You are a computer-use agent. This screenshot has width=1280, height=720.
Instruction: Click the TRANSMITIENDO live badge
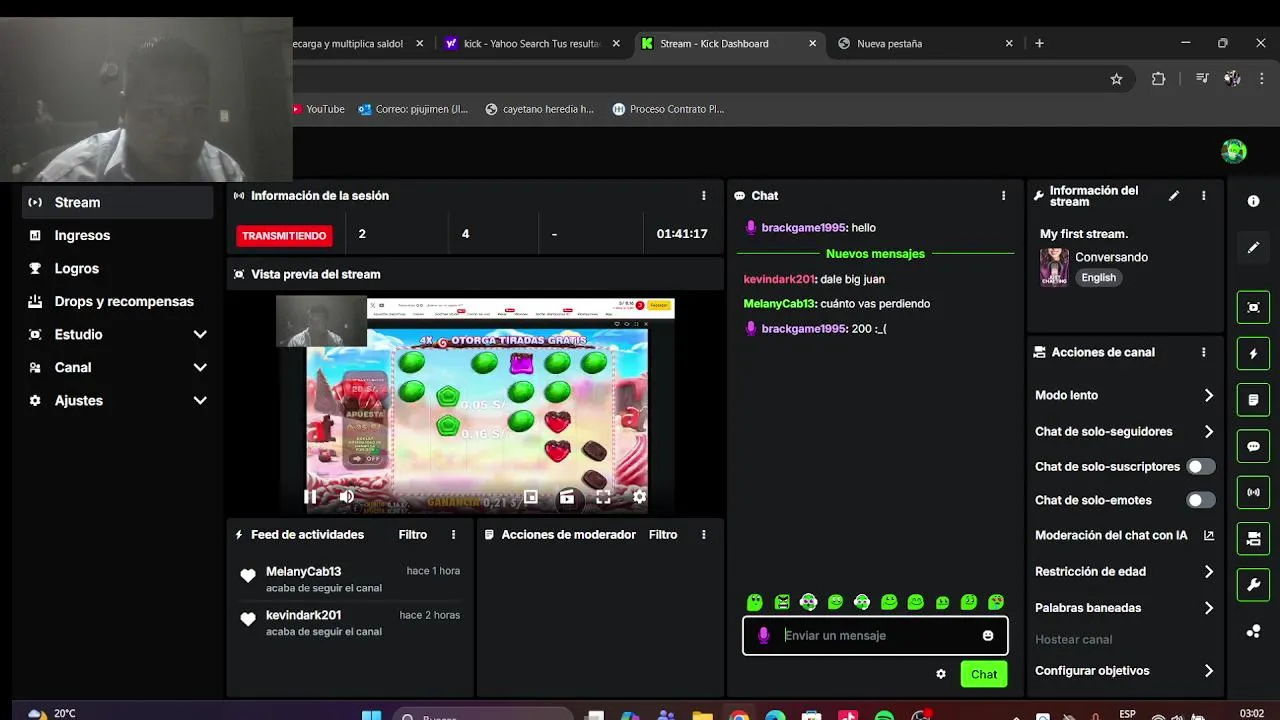coord(284,236)
